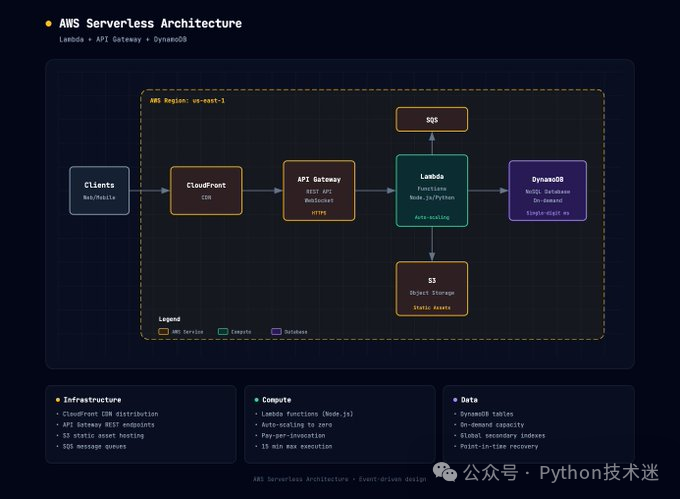This screenshot has height=499, width=680.
Task: Select the DynamoDB database node
Action: pos(548,190)
